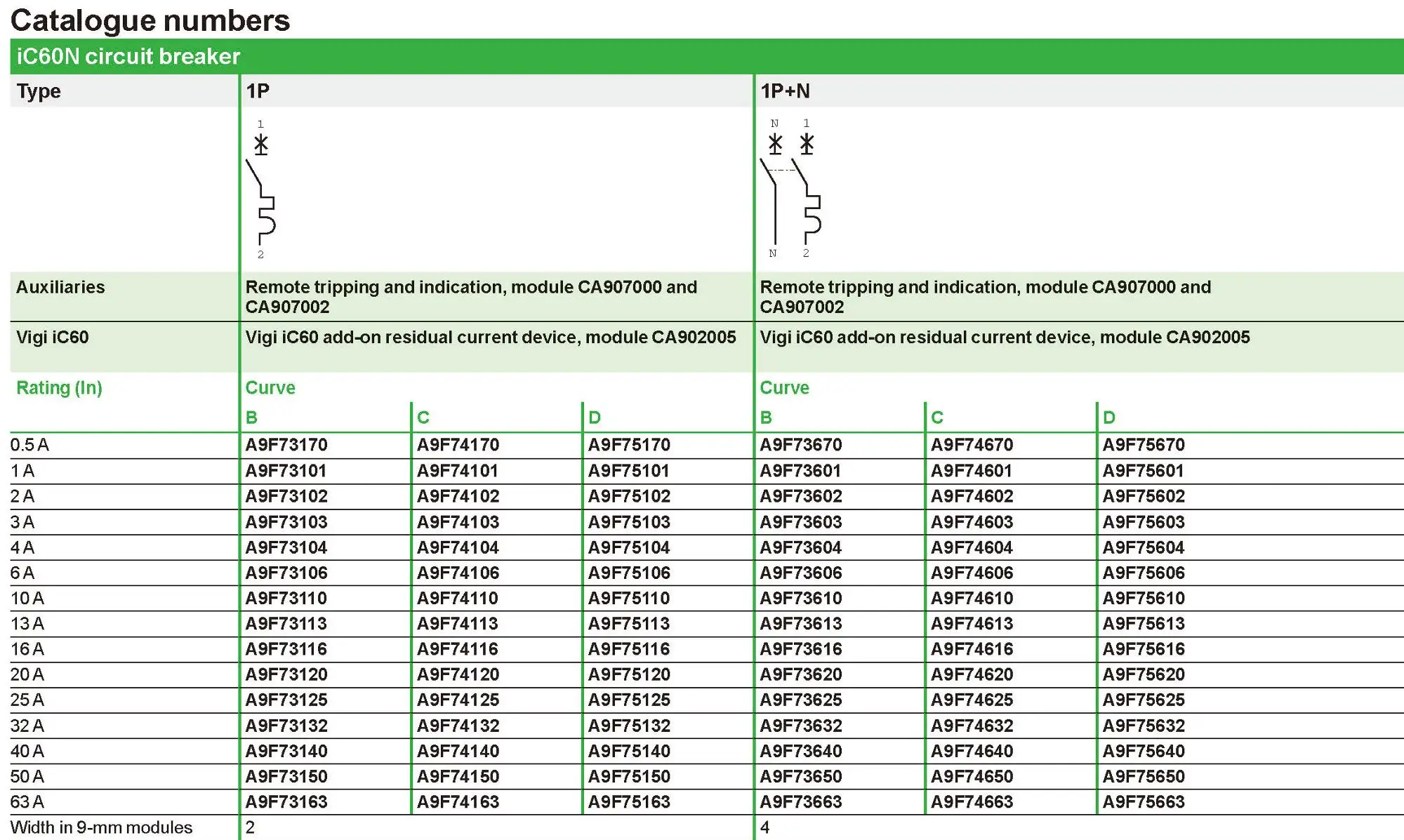Select catalogue number A9F73620
Viewport: 1404px width, 840px height.
pos(801,674)
